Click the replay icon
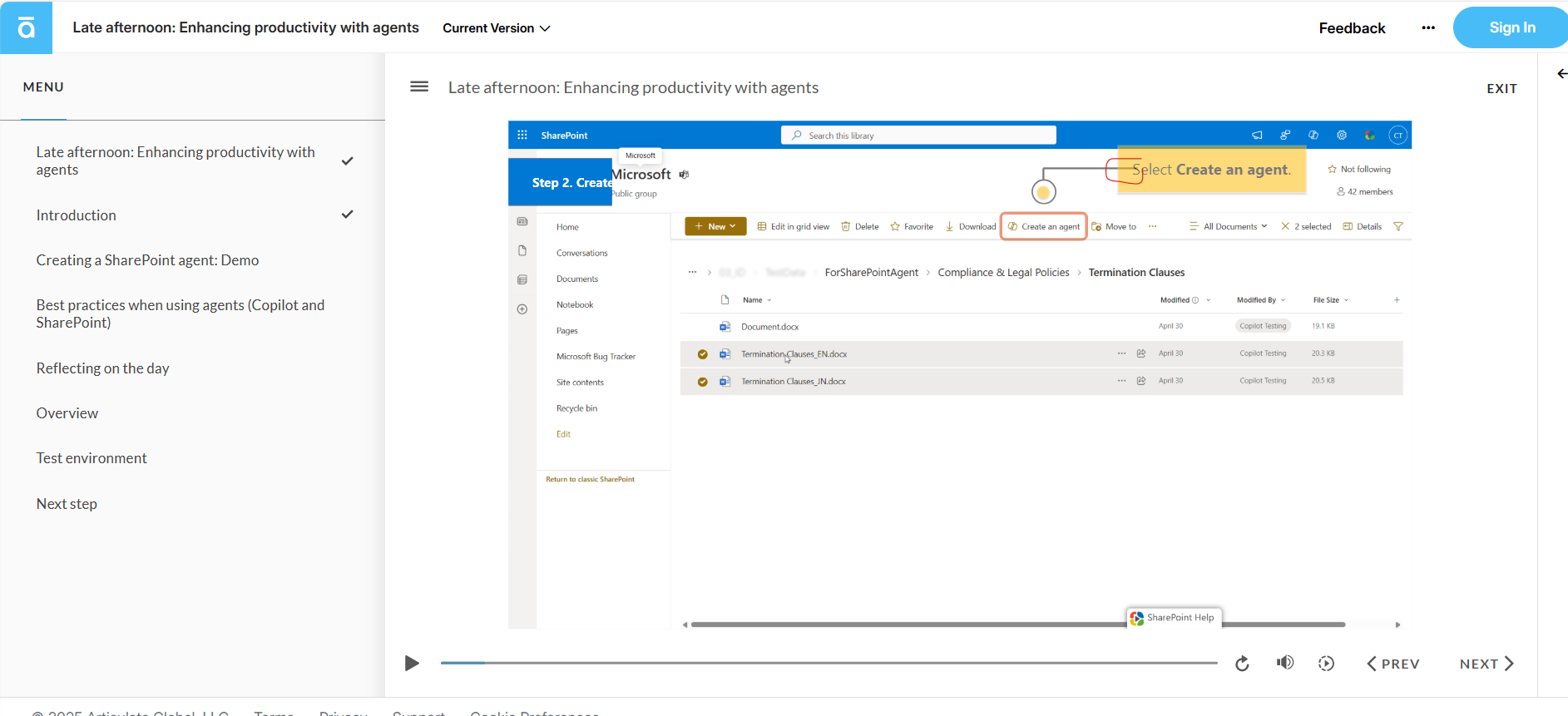 click(1242, 664)
